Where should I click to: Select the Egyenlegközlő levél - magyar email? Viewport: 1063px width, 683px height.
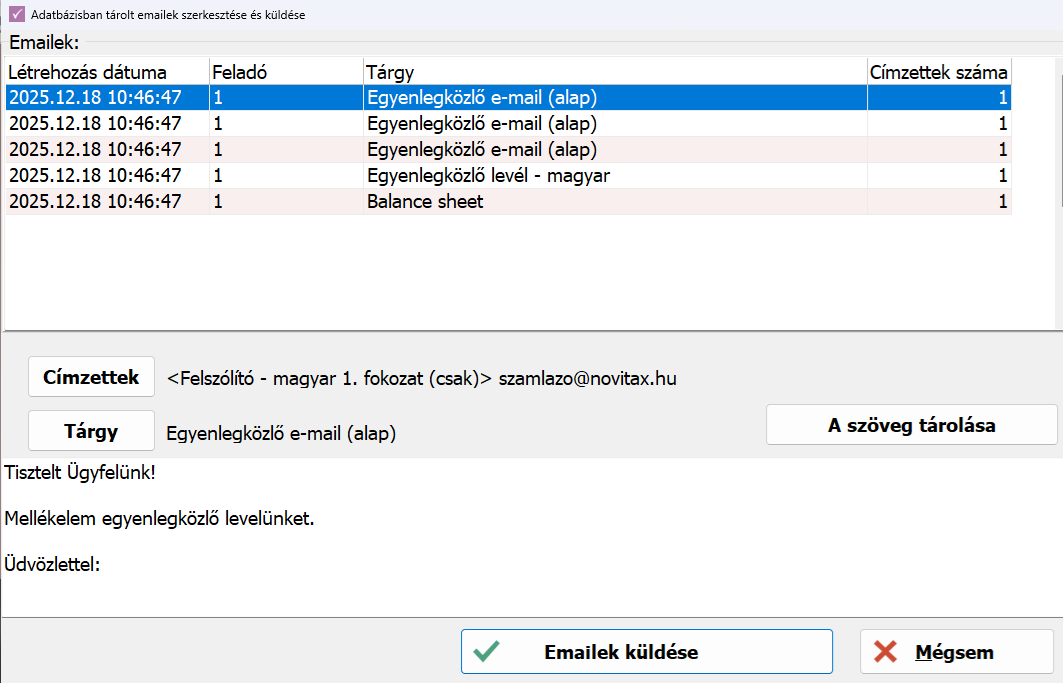click(488, 176)
